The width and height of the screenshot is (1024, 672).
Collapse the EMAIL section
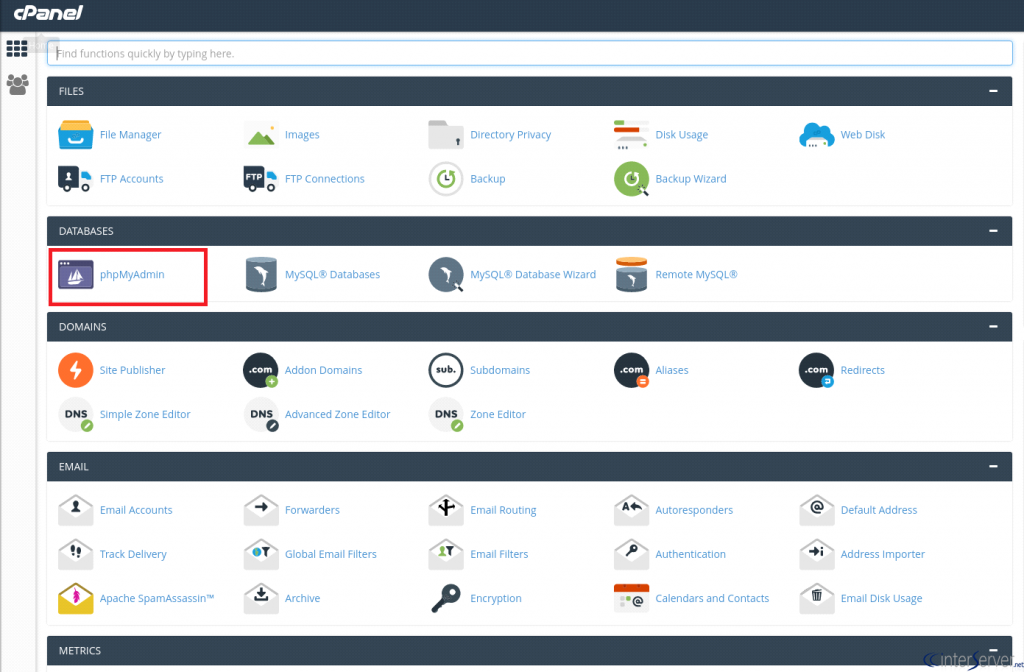[993, 466]
